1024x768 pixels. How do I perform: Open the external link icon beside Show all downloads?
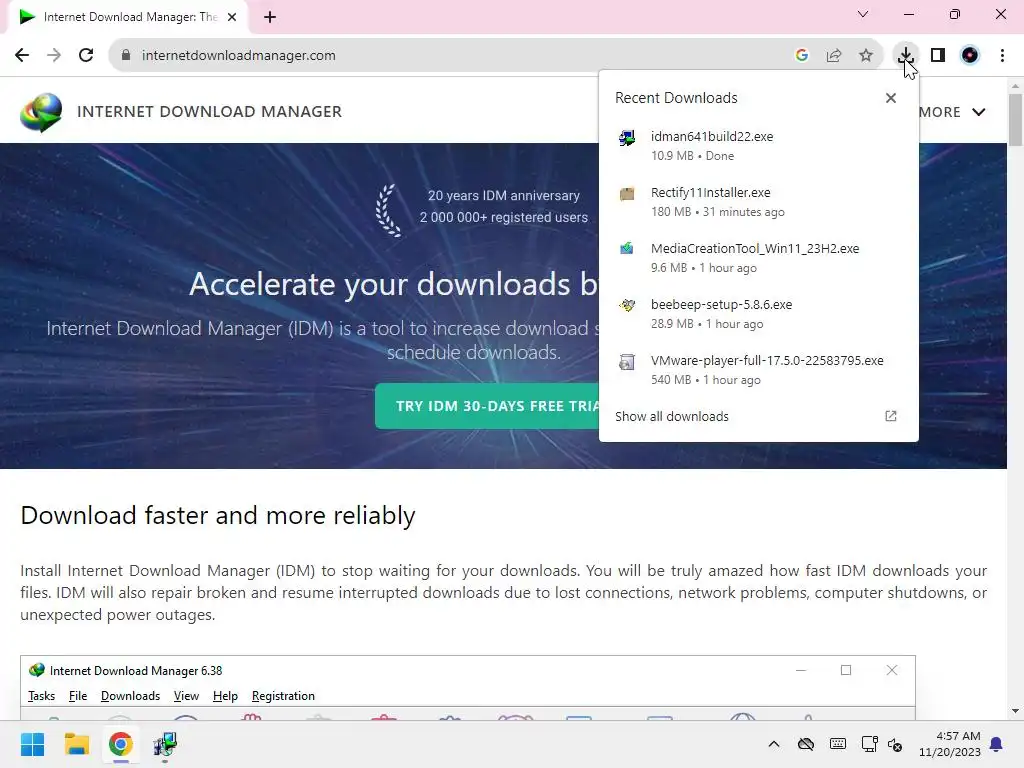891,416
